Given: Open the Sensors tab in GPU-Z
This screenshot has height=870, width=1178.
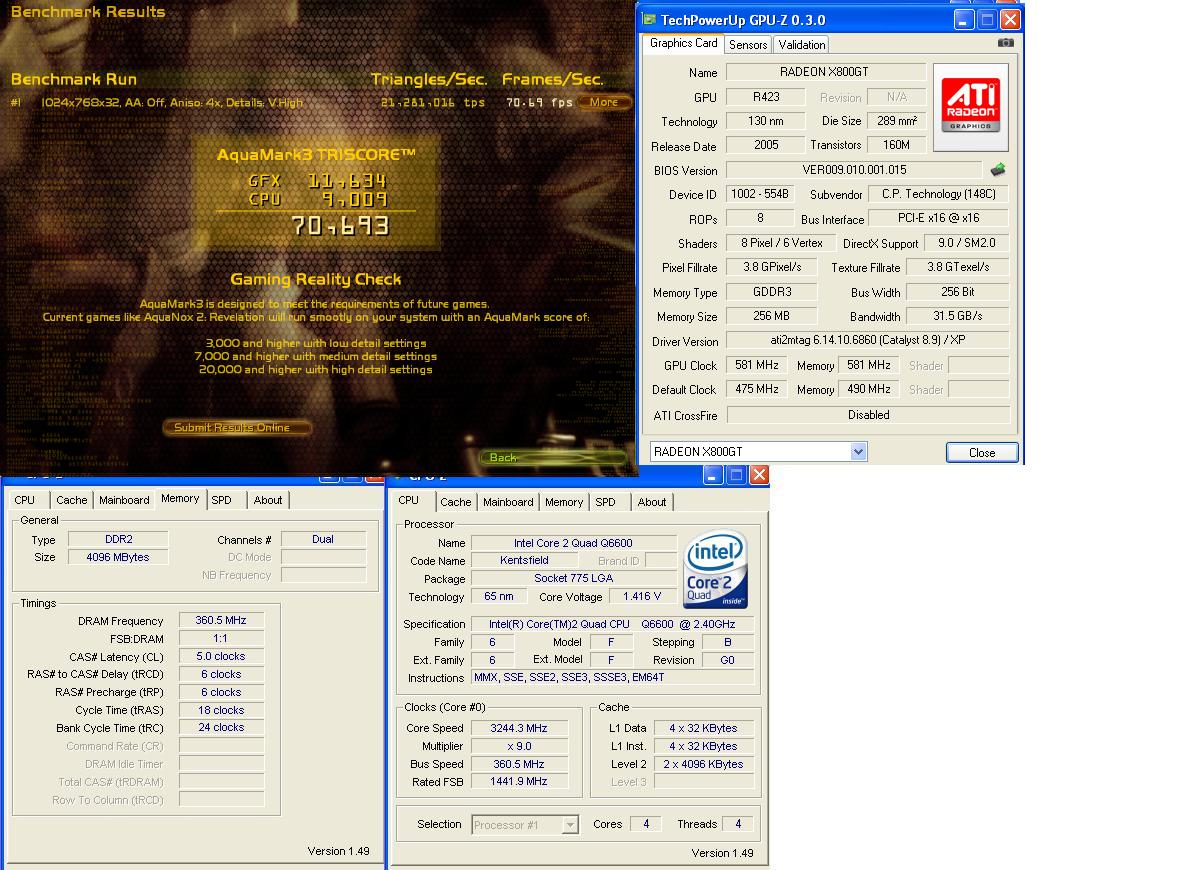Looking at the screenshot, I should click(x=748, y=44).
